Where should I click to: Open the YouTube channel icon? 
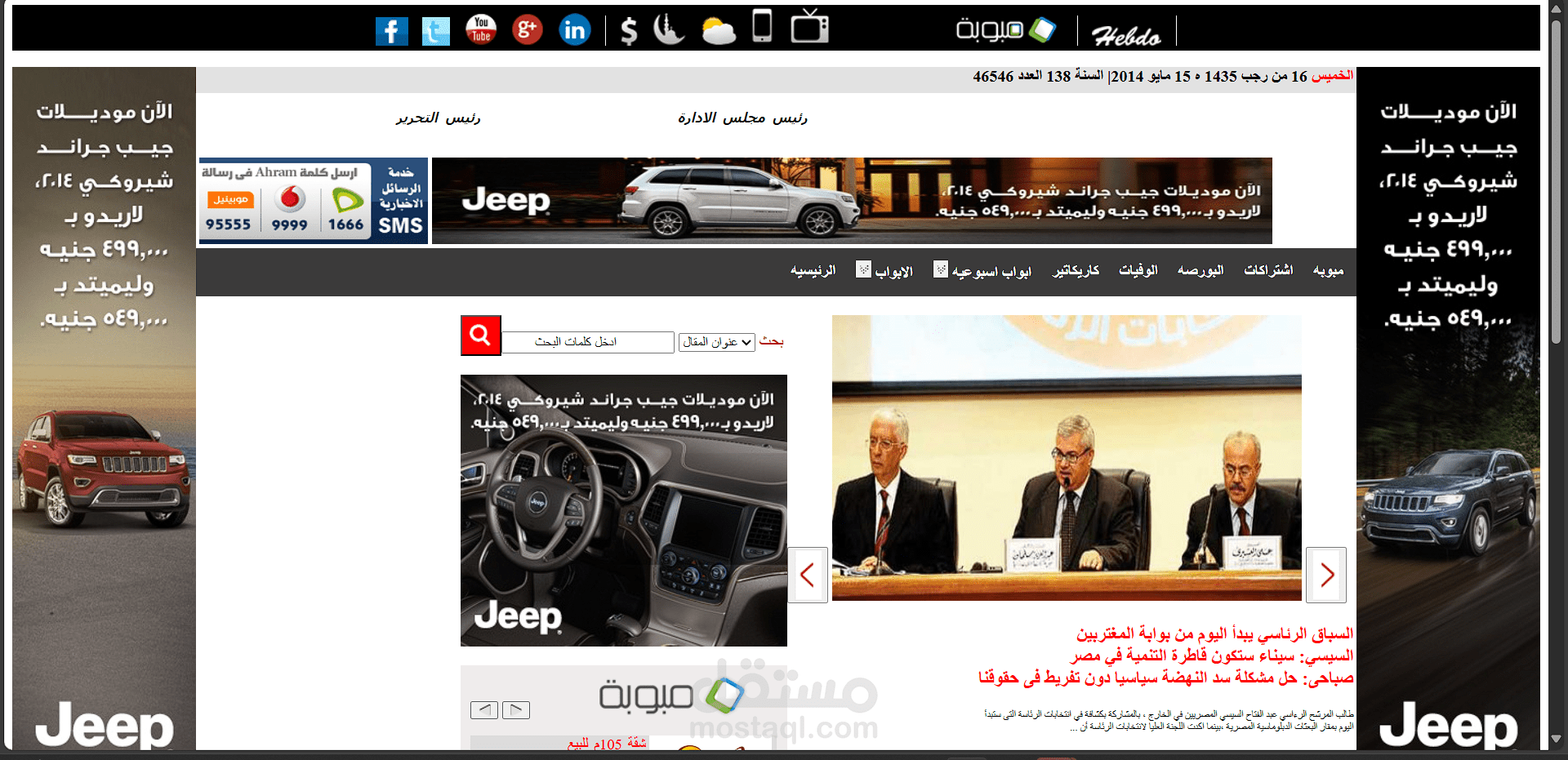tap(481, 29)
